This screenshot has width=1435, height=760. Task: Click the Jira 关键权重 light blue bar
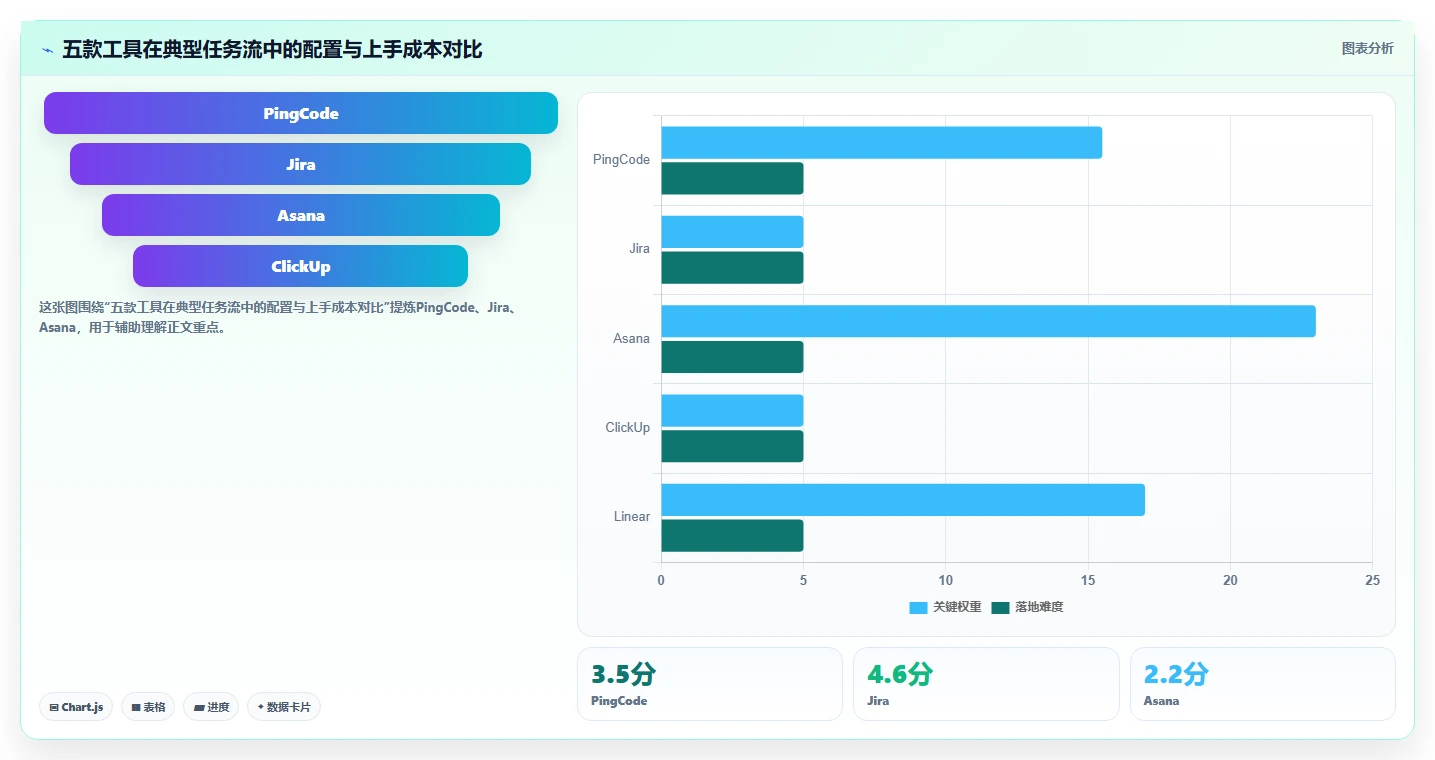(x=732, y=232)
